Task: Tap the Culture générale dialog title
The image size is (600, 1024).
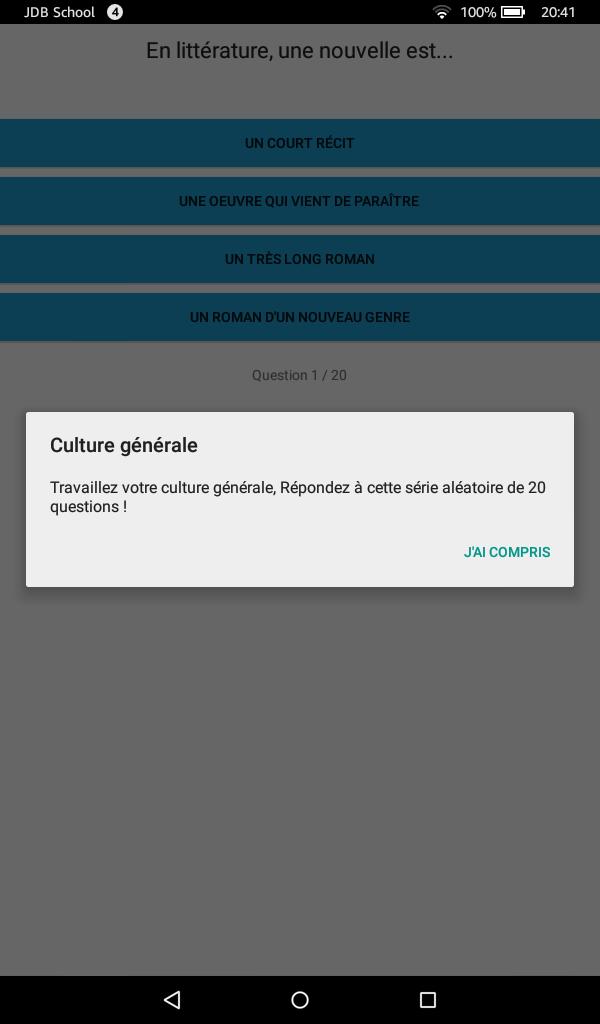Action: [x=124, y=445]
